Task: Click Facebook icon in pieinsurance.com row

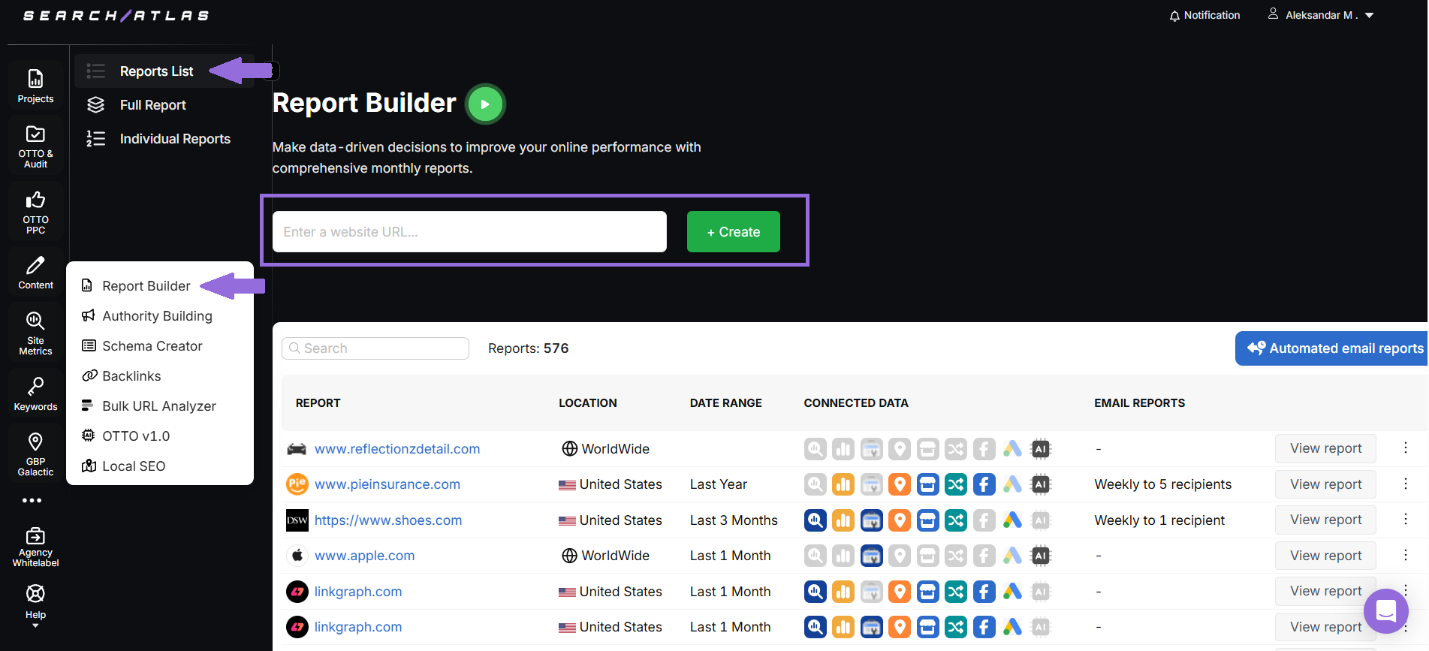Action: click(x=984, y=484)
